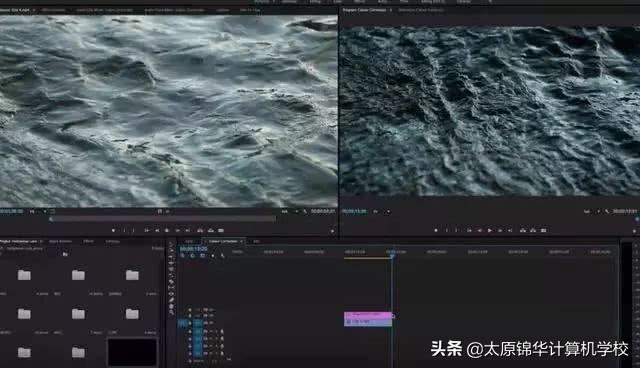Click Program monitor current timecode
The height and width of the screenshot is (368, 640).
click(x=355, y=211)
